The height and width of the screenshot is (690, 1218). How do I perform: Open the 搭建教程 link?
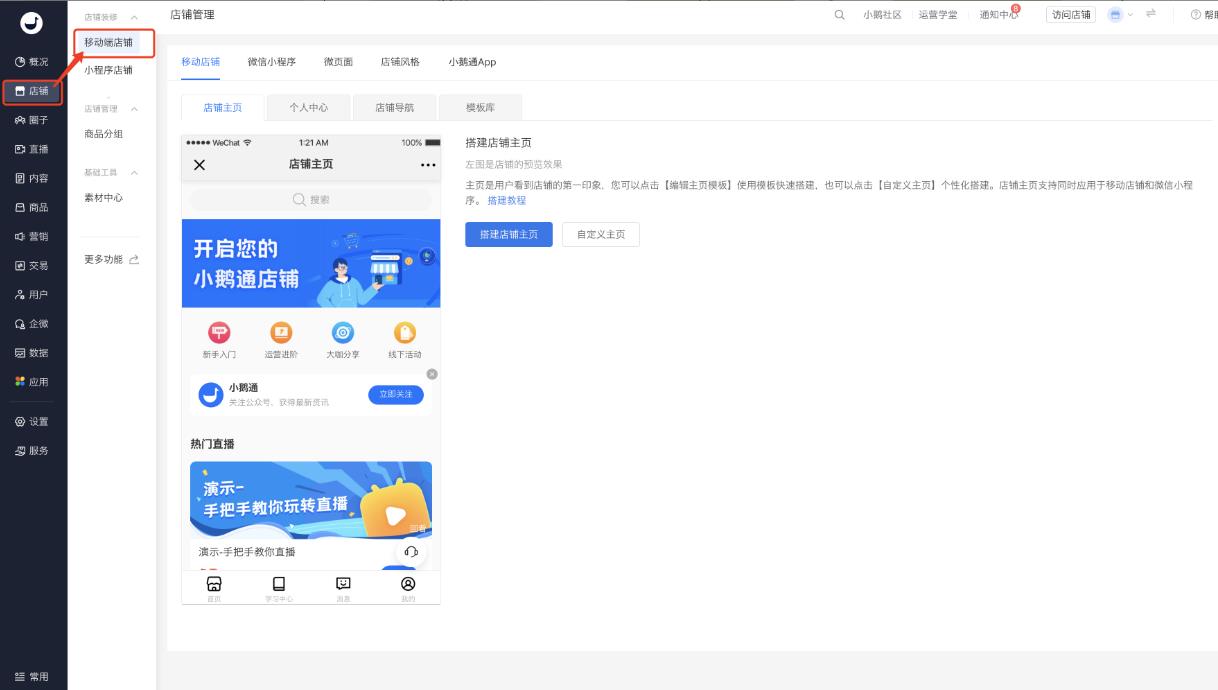(x=507, y=201)
